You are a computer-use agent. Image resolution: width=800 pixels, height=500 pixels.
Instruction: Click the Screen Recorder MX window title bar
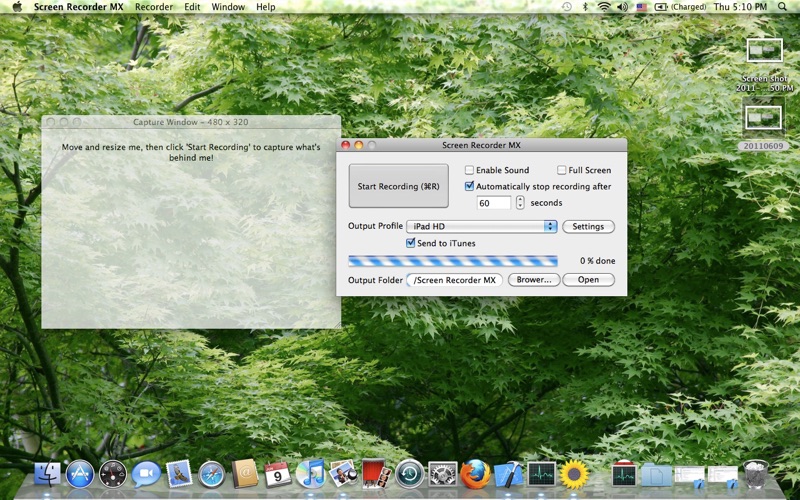481,145
